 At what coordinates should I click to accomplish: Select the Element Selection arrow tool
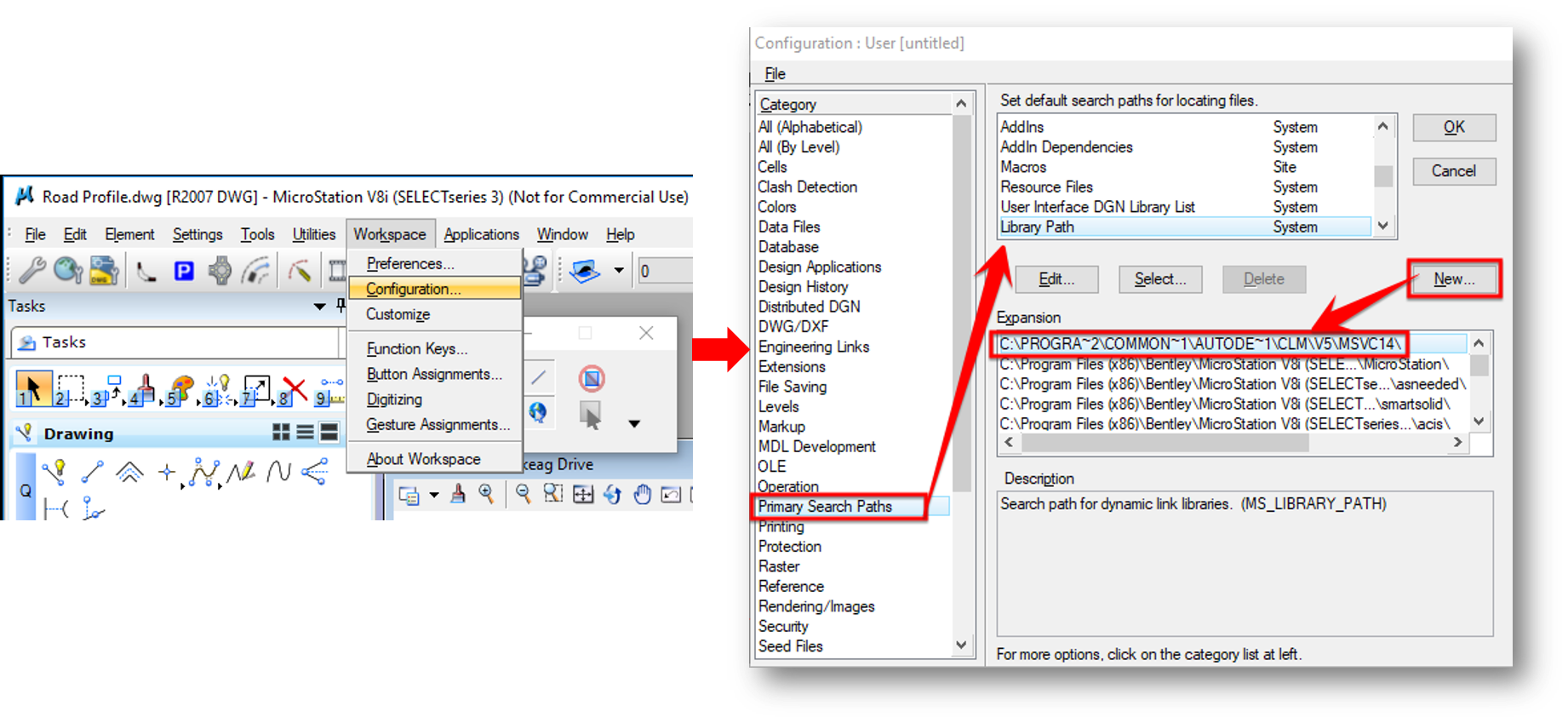coord(33,389)
